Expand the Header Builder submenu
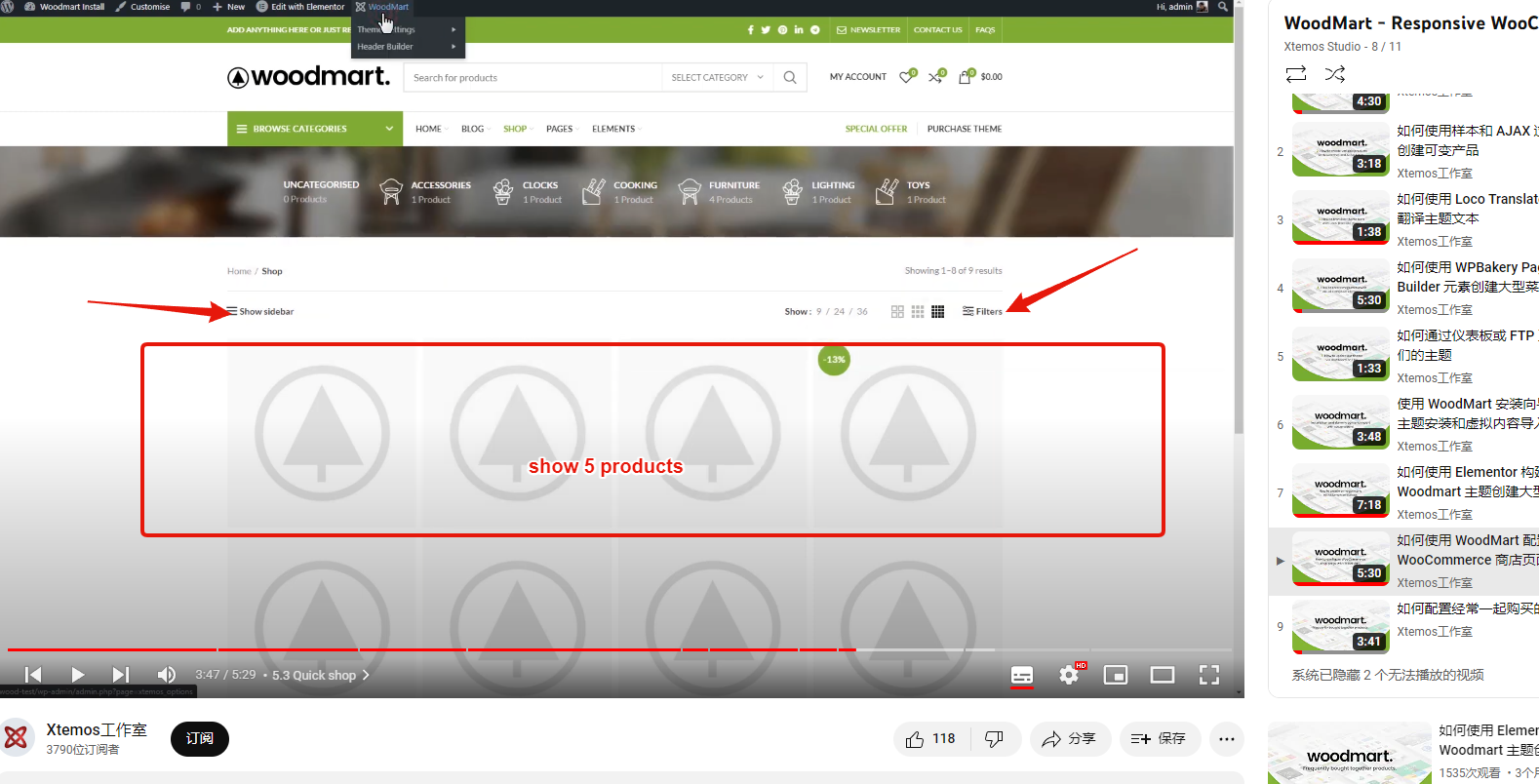The width and height of the screenshot is (1539, 784). (407, 47)
